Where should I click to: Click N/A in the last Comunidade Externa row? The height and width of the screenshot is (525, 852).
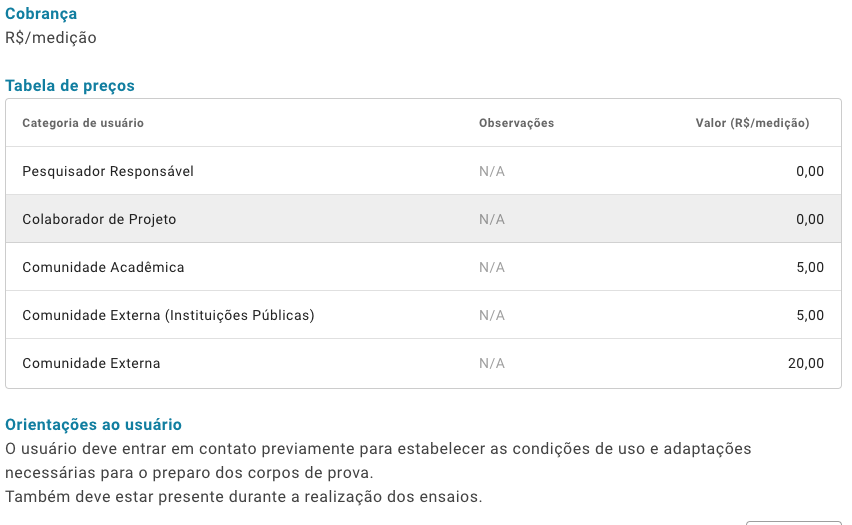(492, 363)
